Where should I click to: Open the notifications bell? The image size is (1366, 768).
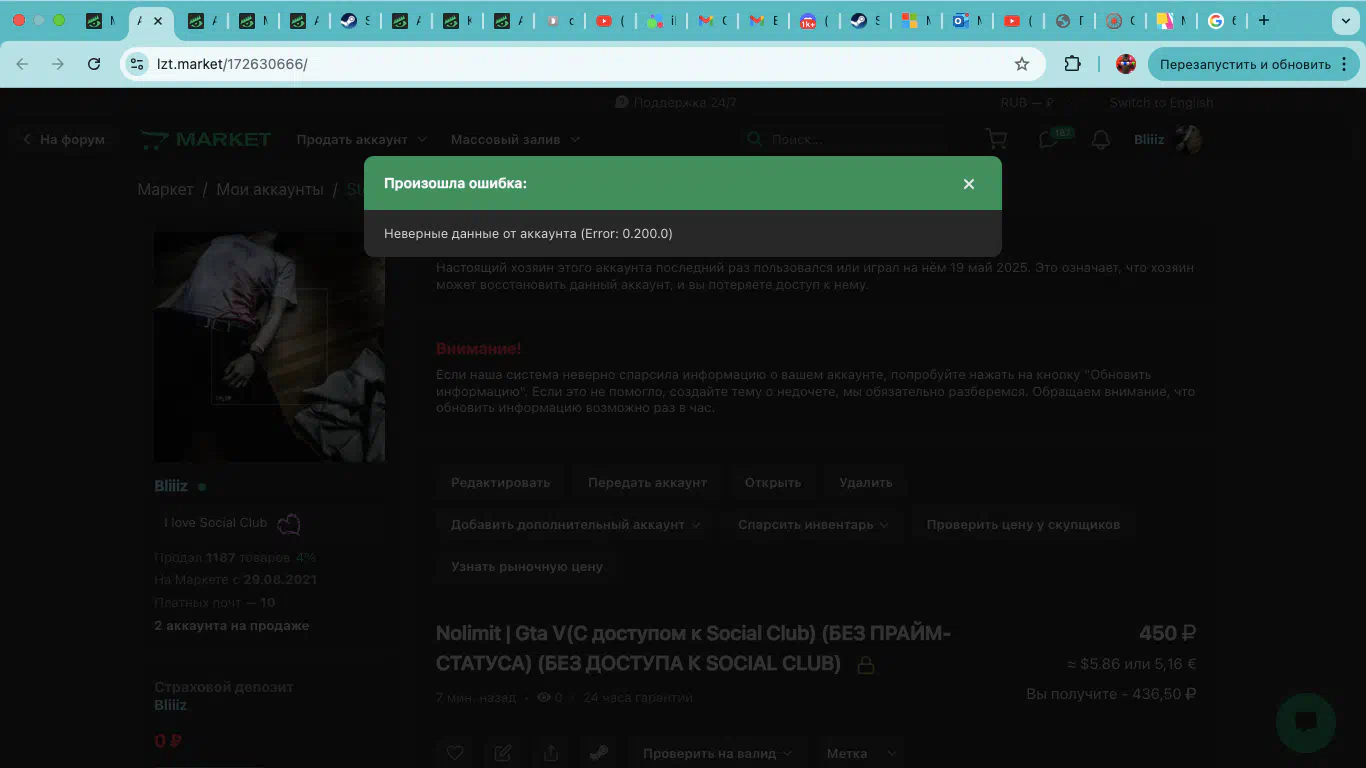pos(1101,139)
